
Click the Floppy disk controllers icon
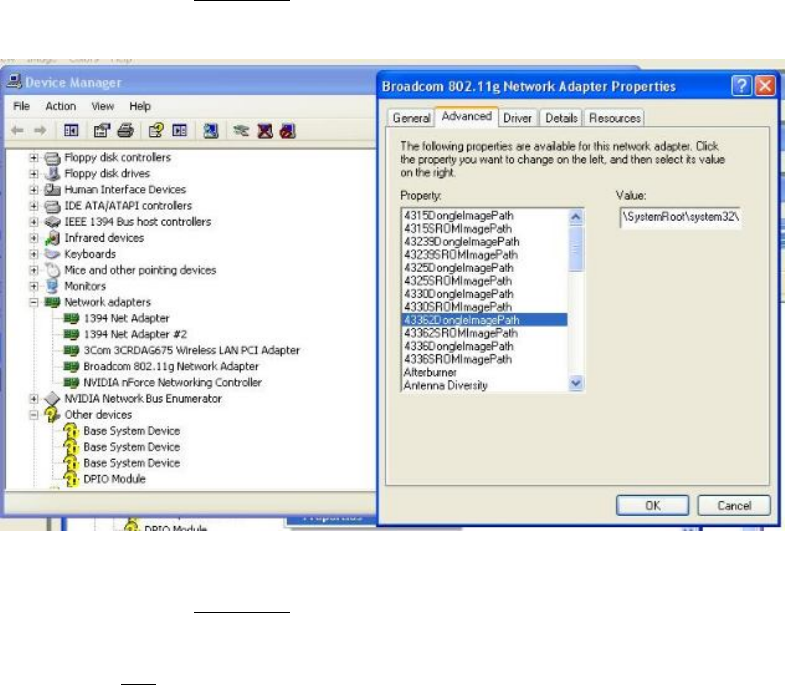(x=52, y=158)
